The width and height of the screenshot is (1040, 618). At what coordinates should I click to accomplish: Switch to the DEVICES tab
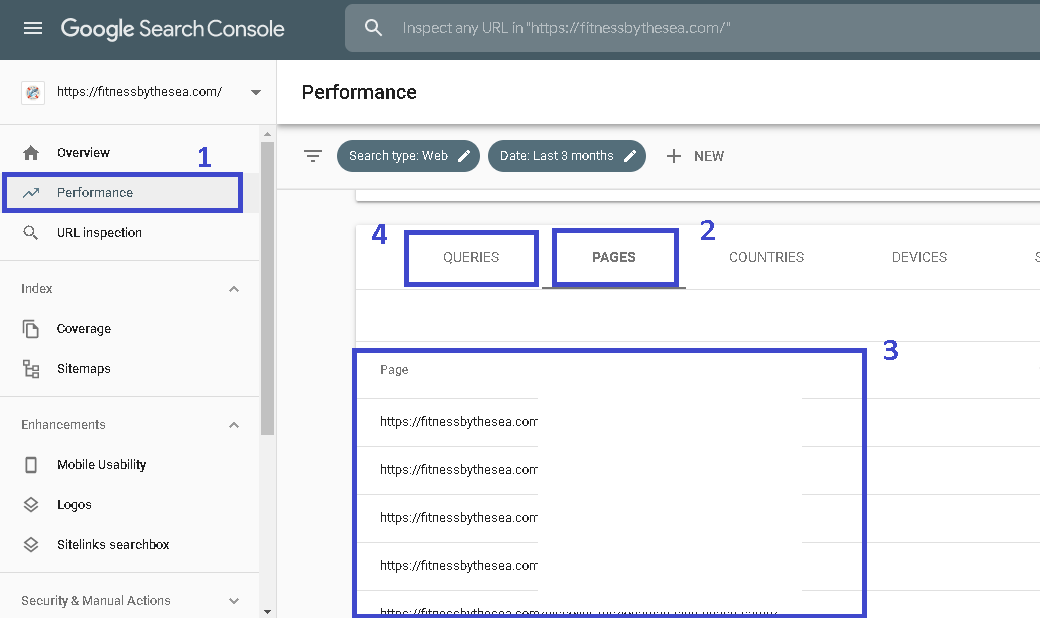click(x=919, y=257)
